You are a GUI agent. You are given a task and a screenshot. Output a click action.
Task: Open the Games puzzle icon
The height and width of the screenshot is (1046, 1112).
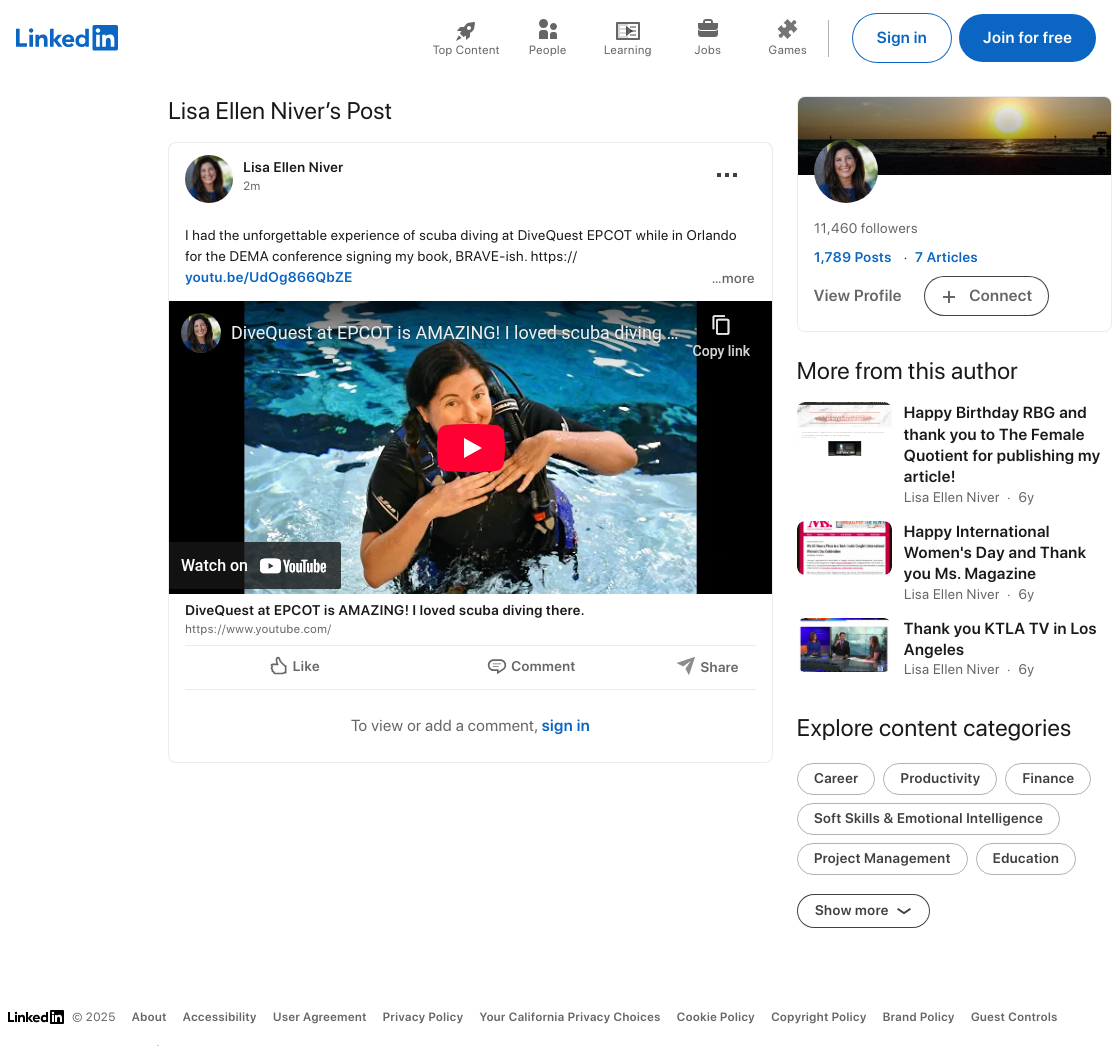pos(787,29)
